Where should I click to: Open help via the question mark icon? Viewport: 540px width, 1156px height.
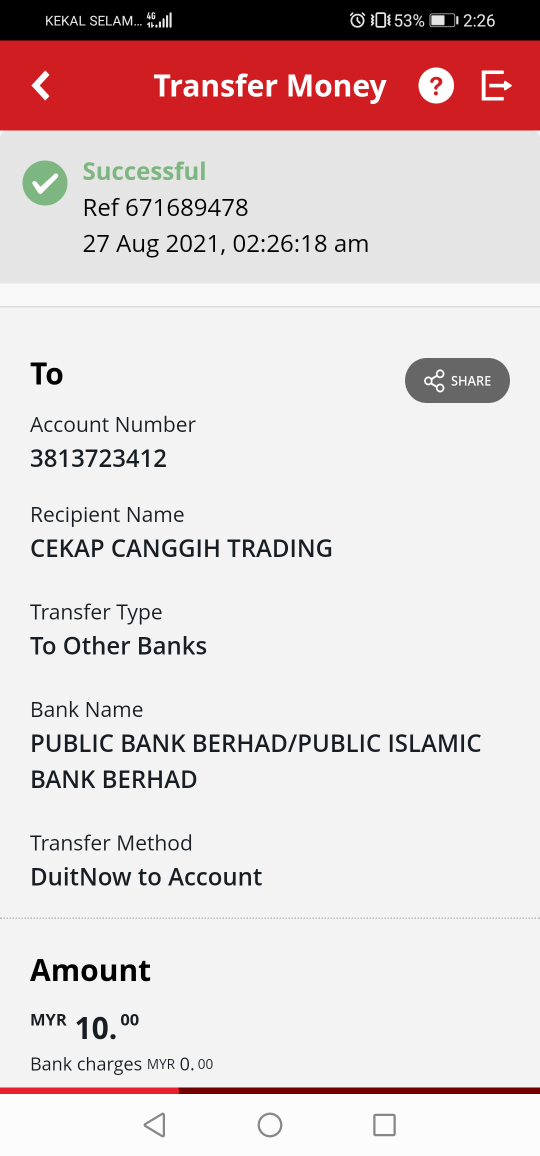point(436,86)
